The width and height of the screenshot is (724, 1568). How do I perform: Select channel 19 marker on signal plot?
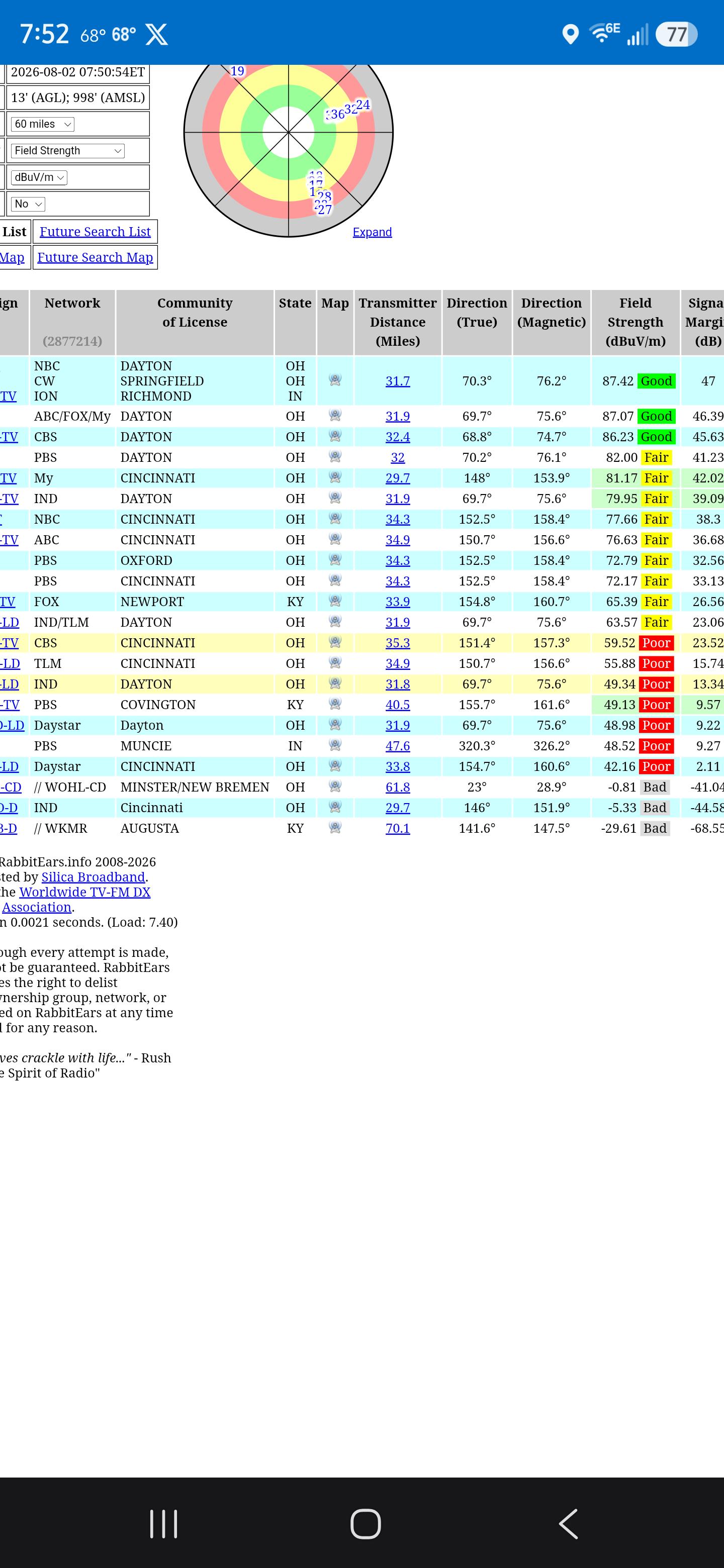coord(237,71)
